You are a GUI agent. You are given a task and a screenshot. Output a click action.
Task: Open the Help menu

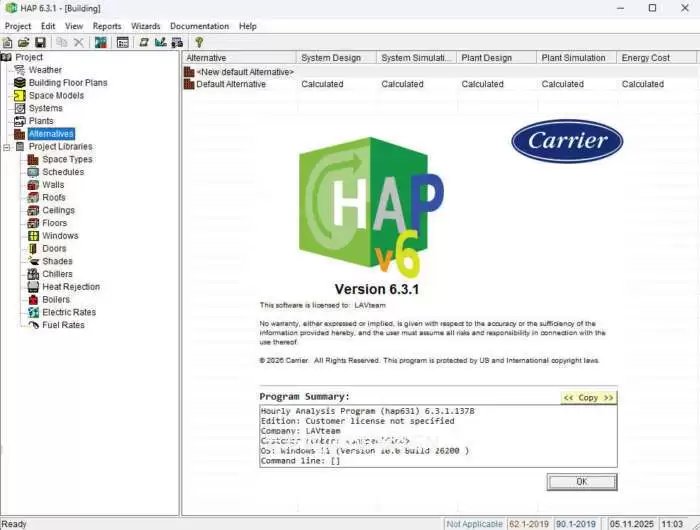click(247, 26)
